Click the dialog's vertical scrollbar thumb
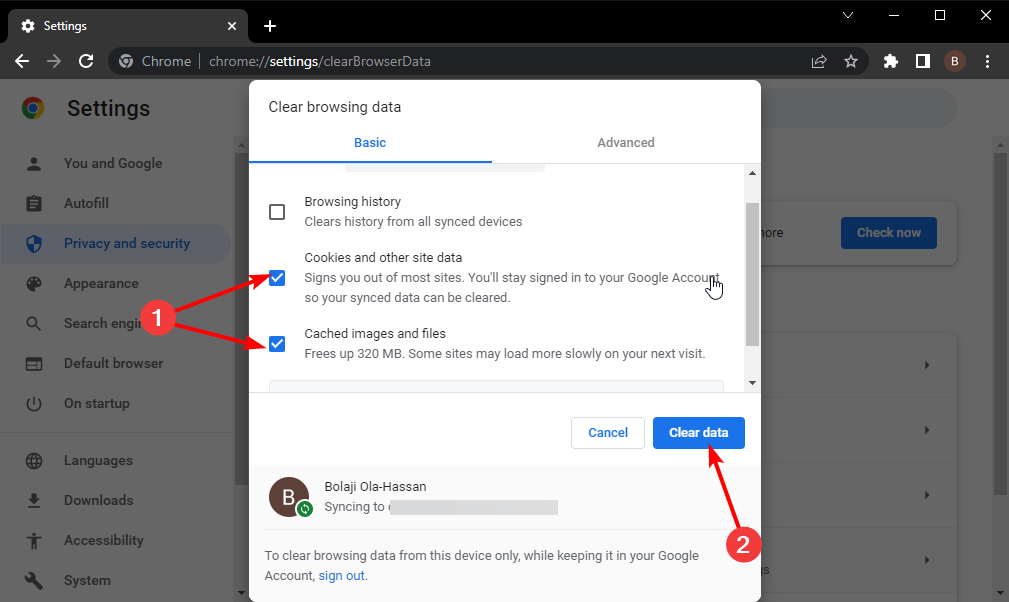Image resolution: width=1009 pixels, height=602 pixels. point(752,275)
